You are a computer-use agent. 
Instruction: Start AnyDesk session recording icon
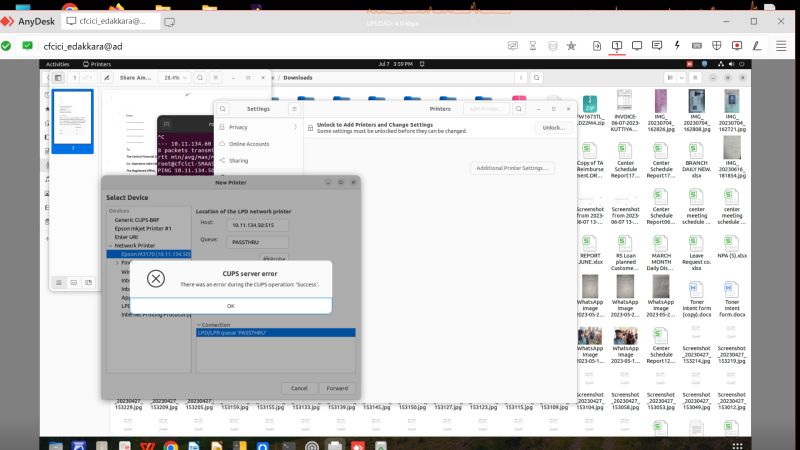(x=737, y=46)
